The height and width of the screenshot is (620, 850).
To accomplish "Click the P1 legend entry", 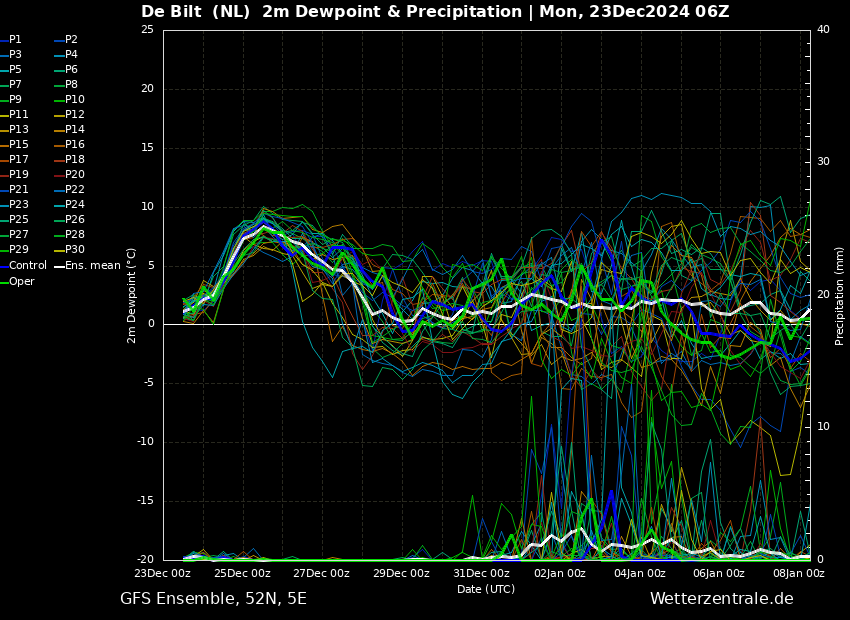I will [11, 40].
